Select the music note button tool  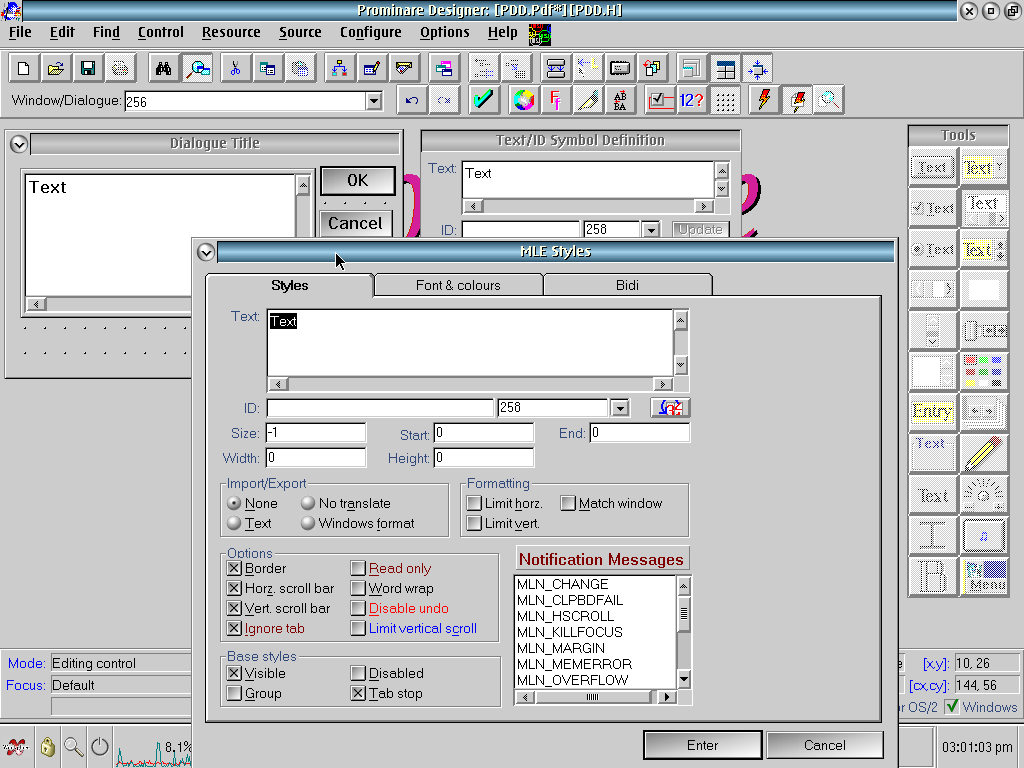click(984, 536)
